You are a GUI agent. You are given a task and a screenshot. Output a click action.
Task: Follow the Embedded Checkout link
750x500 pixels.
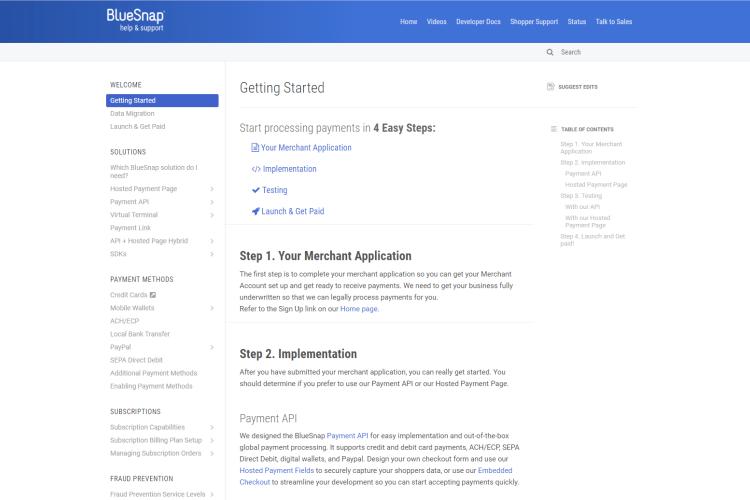[495, 471]
